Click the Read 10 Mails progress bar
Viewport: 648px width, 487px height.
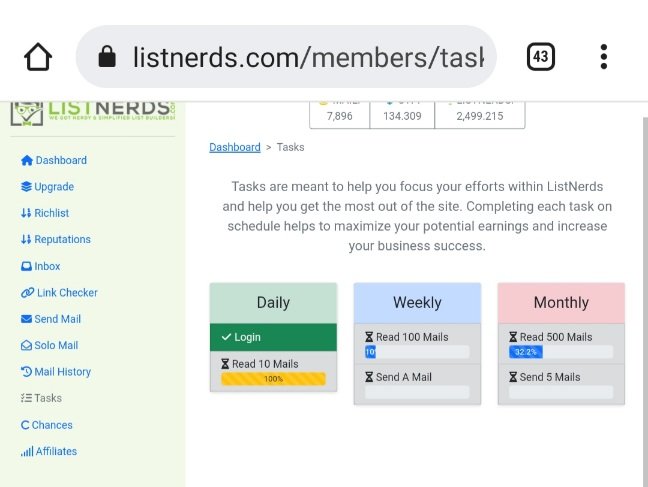[273, 379]
